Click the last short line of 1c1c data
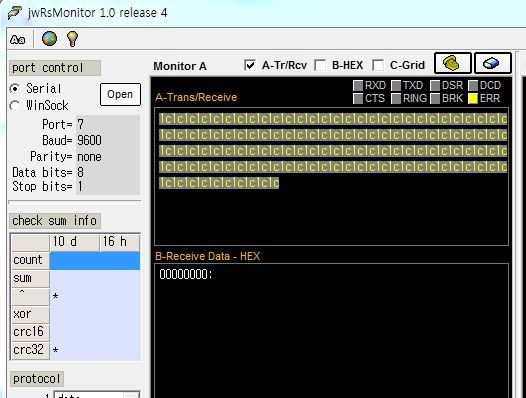 click(219, 183)
